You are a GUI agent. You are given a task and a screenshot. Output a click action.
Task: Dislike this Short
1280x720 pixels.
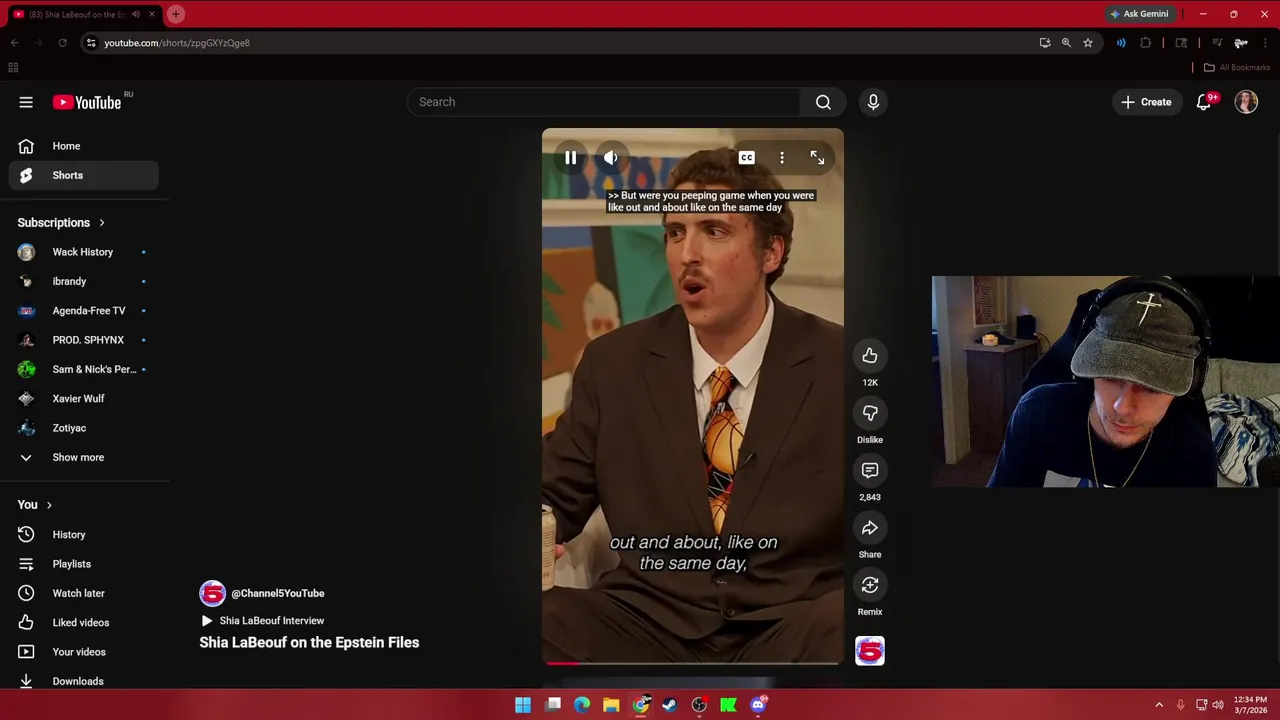(870, 413)
